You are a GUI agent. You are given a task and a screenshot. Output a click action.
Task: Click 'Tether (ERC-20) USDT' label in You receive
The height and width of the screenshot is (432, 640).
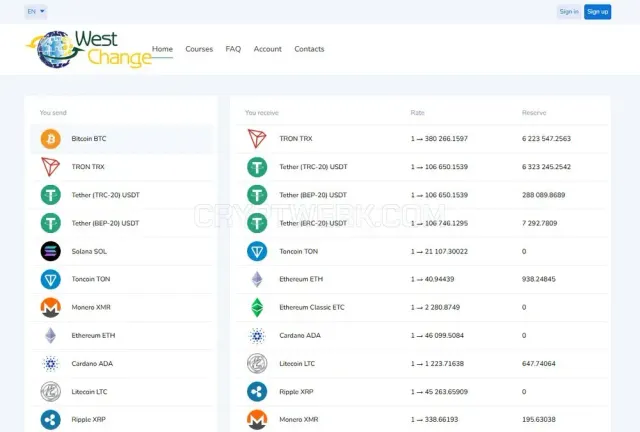(313, 223)
